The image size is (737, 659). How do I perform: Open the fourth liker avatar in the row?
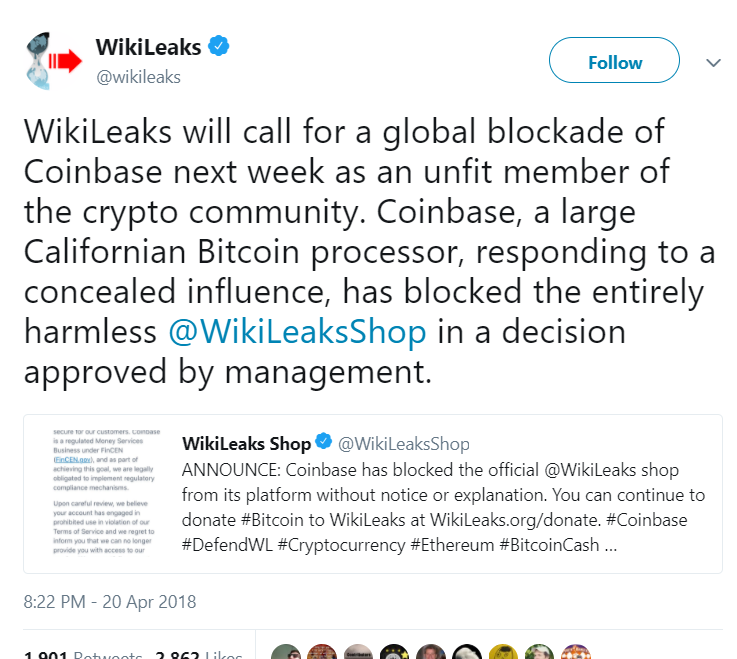point(395,653)
